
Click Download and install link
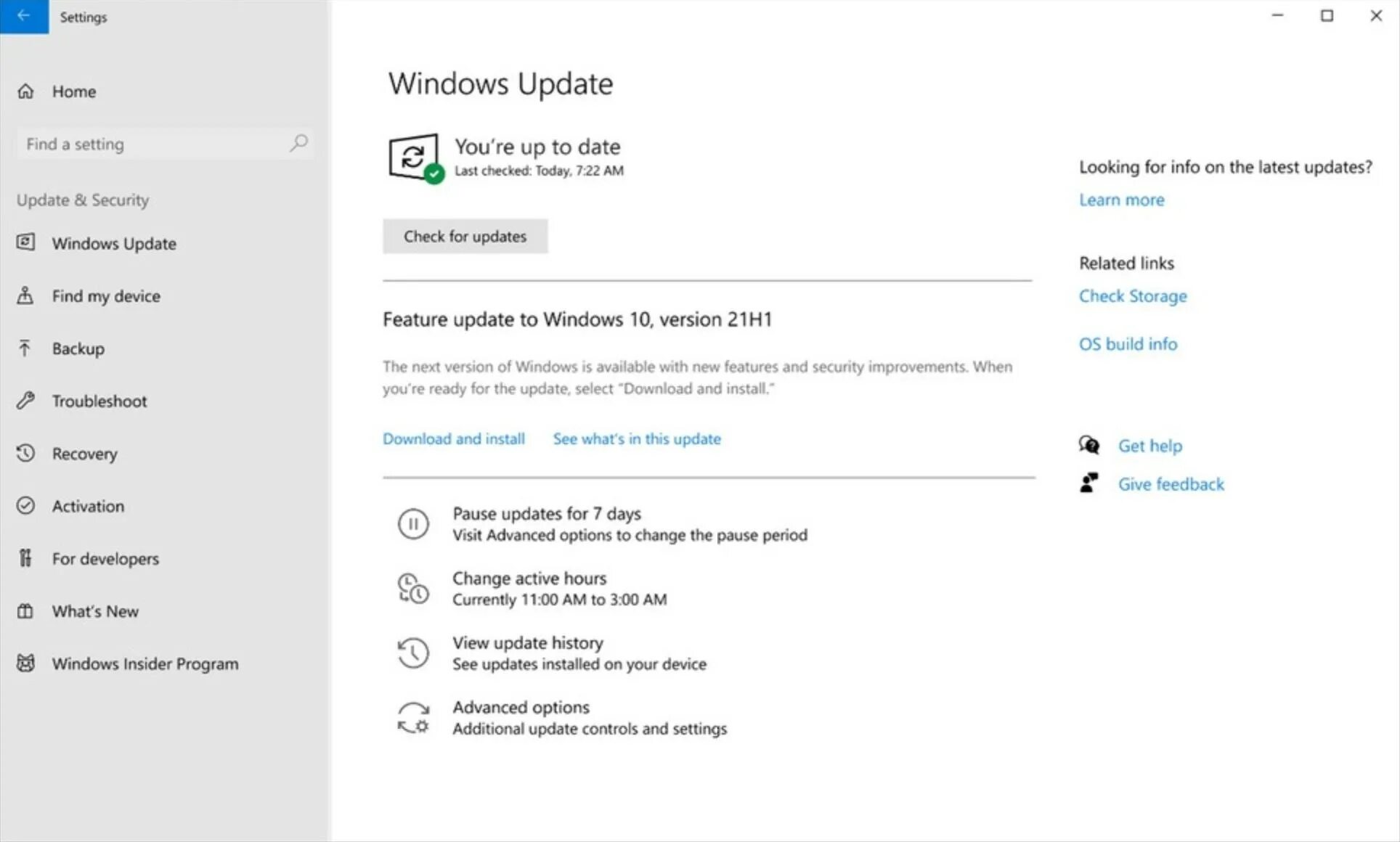tap(453, 439)
